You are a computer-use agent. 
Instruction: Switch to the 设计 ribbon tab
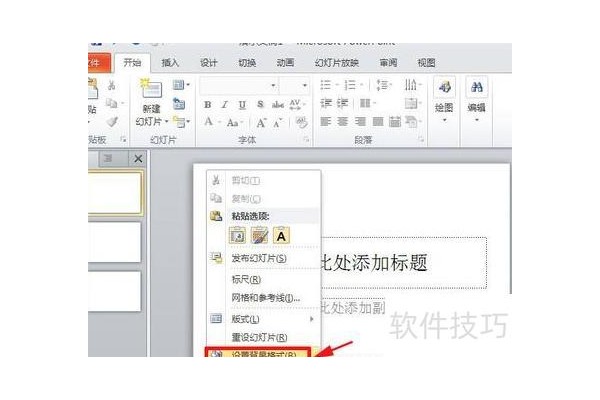point(209,62)
